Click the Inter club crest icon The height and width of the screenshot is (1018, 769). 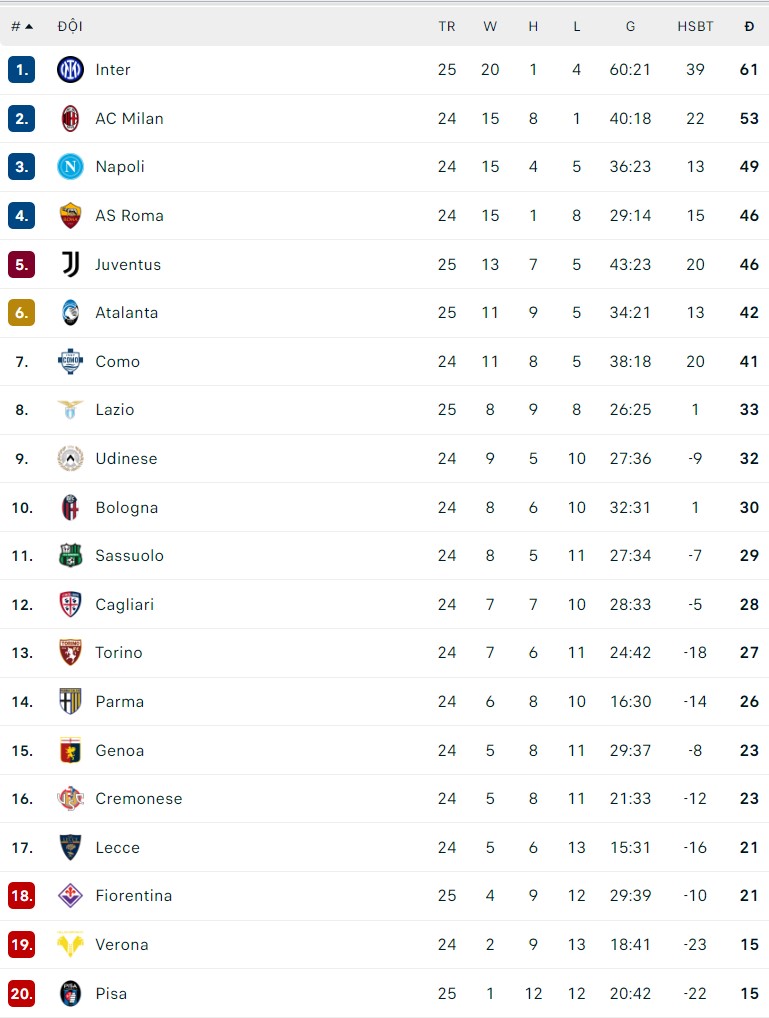tap(70, 70)
